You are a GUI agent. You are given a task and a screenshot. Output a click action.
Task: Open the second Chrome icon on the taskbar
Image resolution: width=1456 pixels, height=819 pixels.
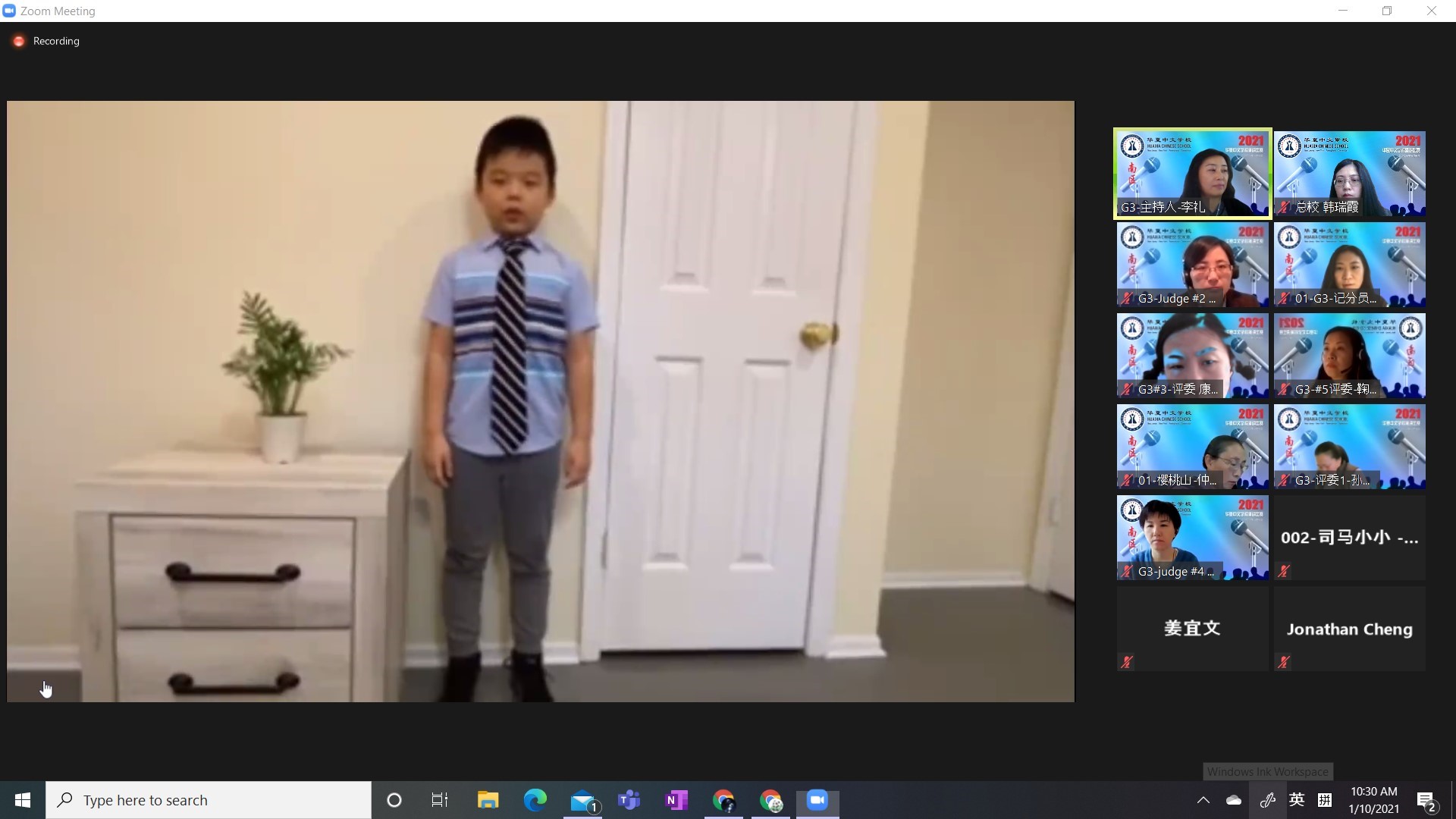pyautogui.click(x=771, y=800)
